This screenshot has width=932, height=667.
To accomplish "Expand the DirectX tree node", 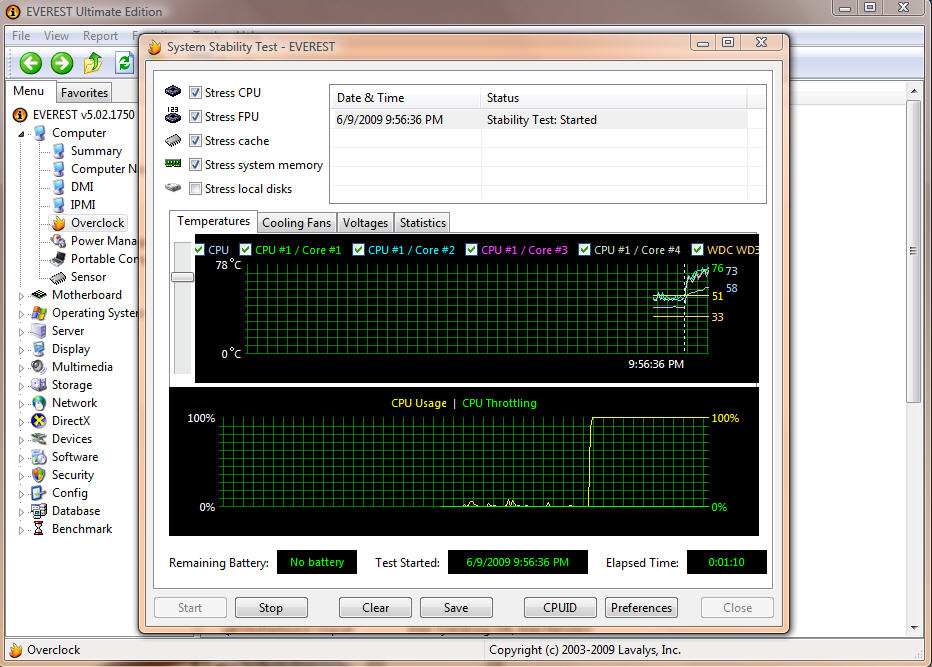I will 21,421.
